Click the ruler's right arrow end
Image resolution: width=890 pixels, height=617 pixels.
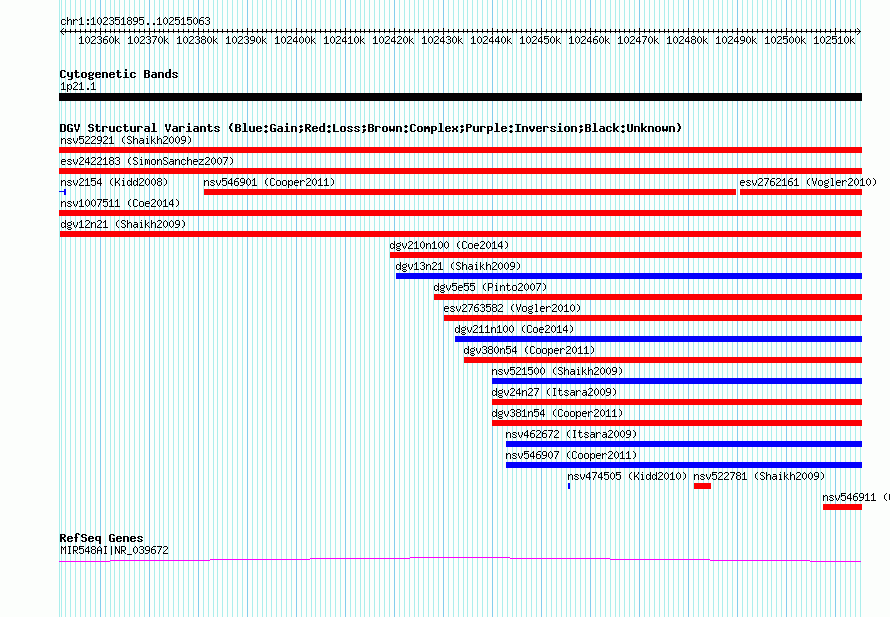[x=859, y=31]
